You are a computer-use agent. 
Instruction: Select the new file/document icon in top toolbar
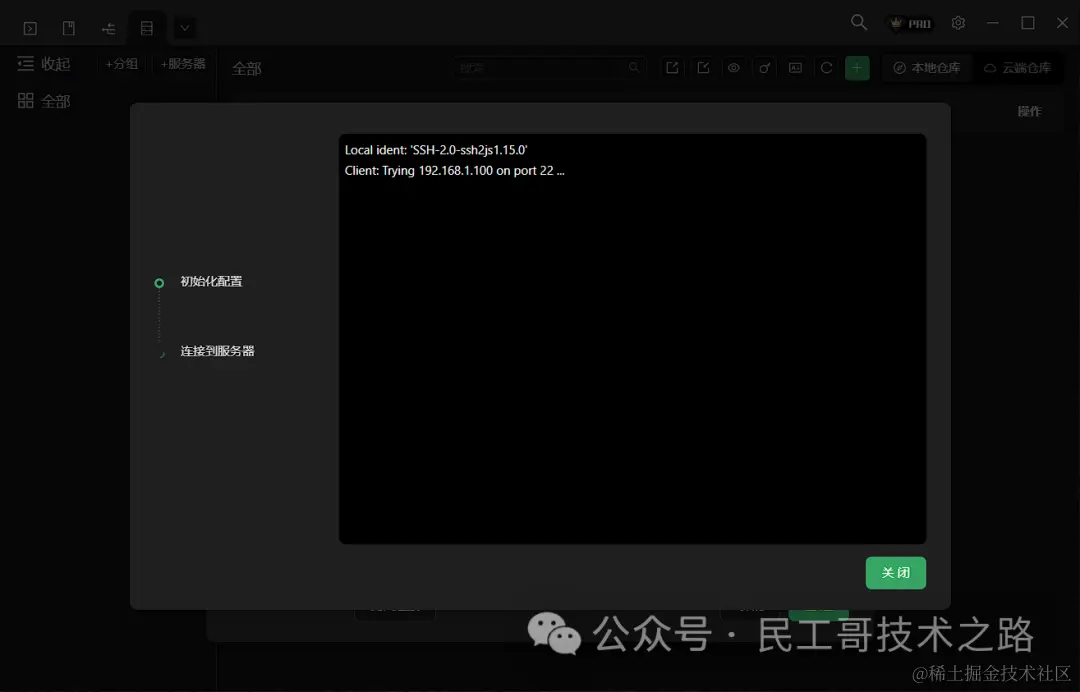(68, 27)
